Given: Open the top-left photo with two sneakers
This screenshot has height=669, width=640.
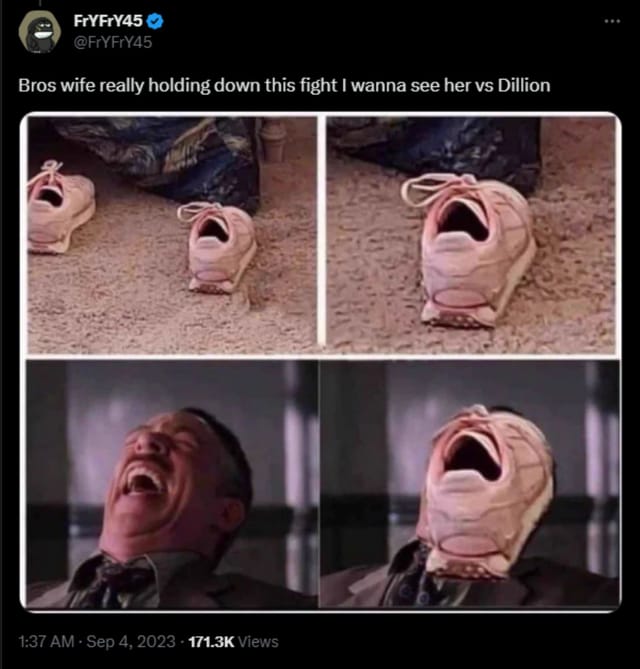Looking at the screenshot, I should 172,234.
